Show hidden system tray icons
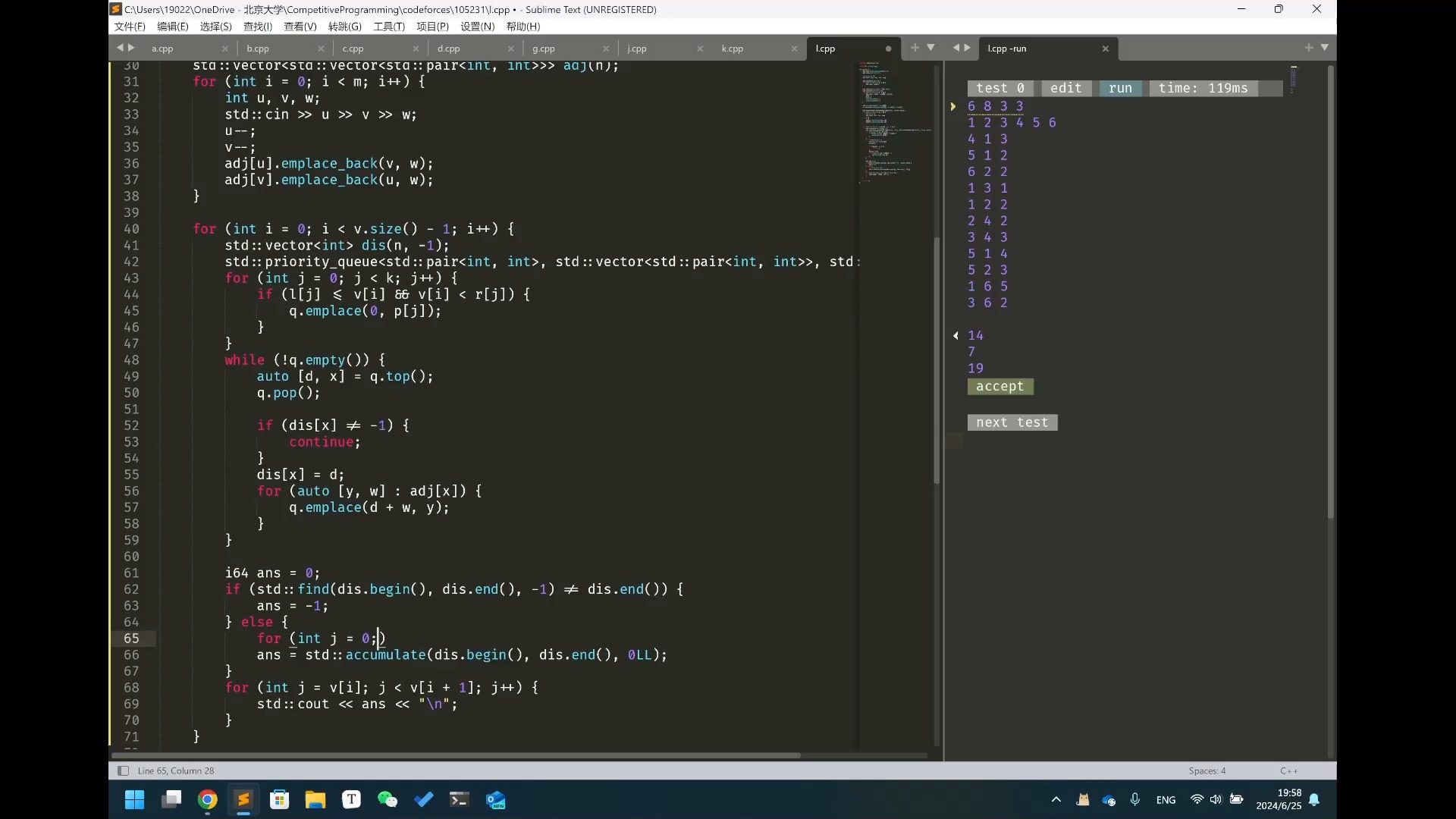The image size is (1456, 819). point(1056,800)
